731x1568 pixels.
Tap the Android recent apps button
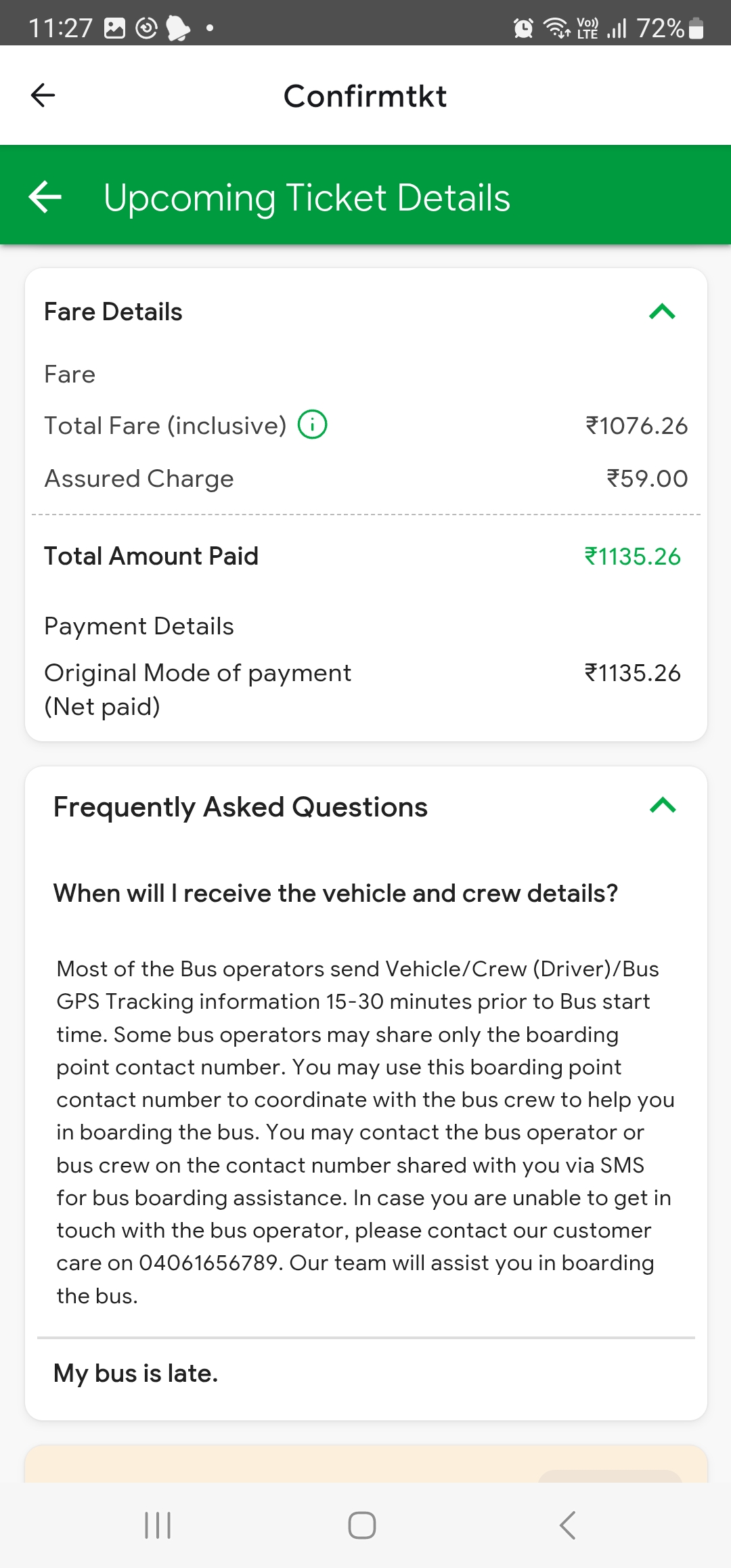coord(158,1525)
